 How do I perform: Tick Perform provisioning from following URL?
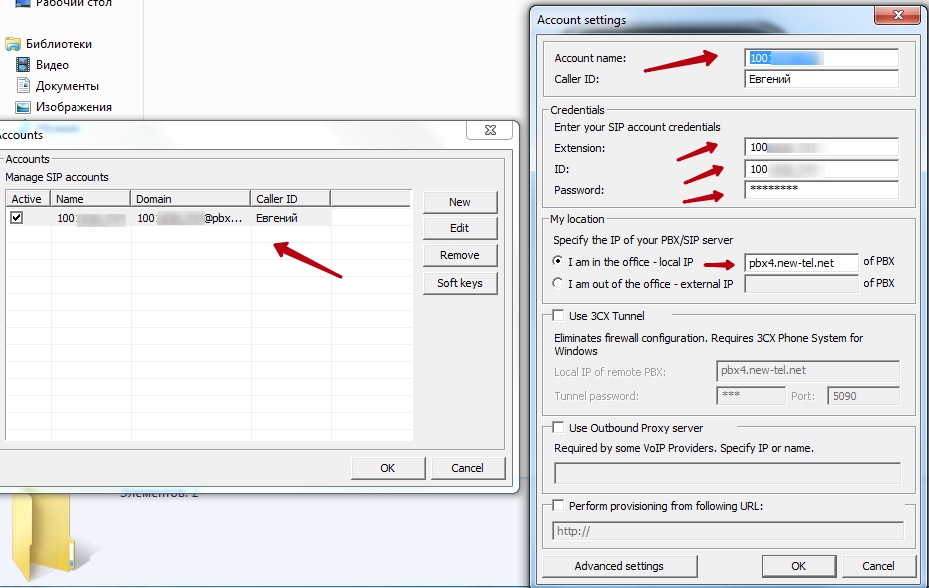click(x=558, y=506)
